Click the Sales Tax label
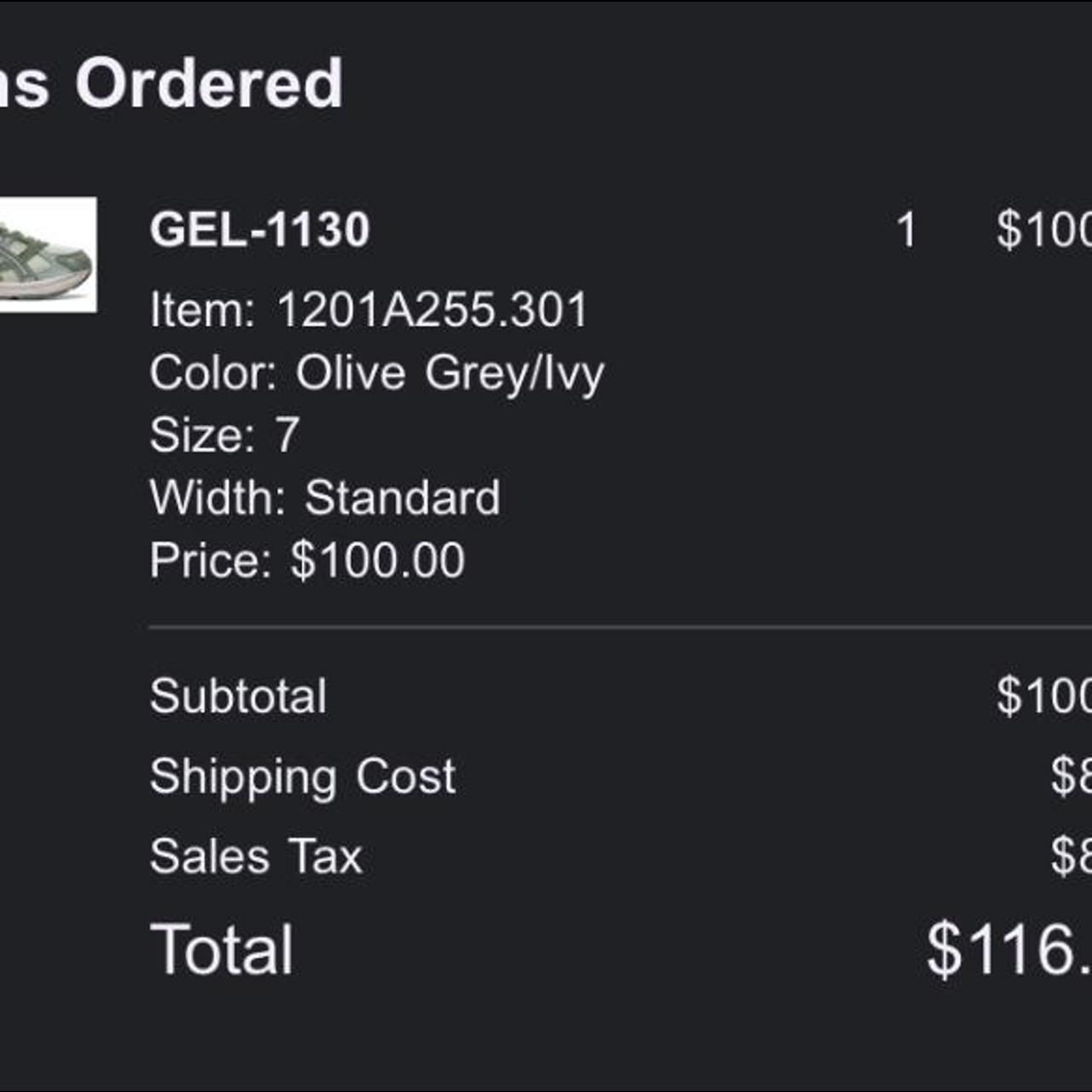This screenshot has width=1092, height=1092. coord(256,857)
